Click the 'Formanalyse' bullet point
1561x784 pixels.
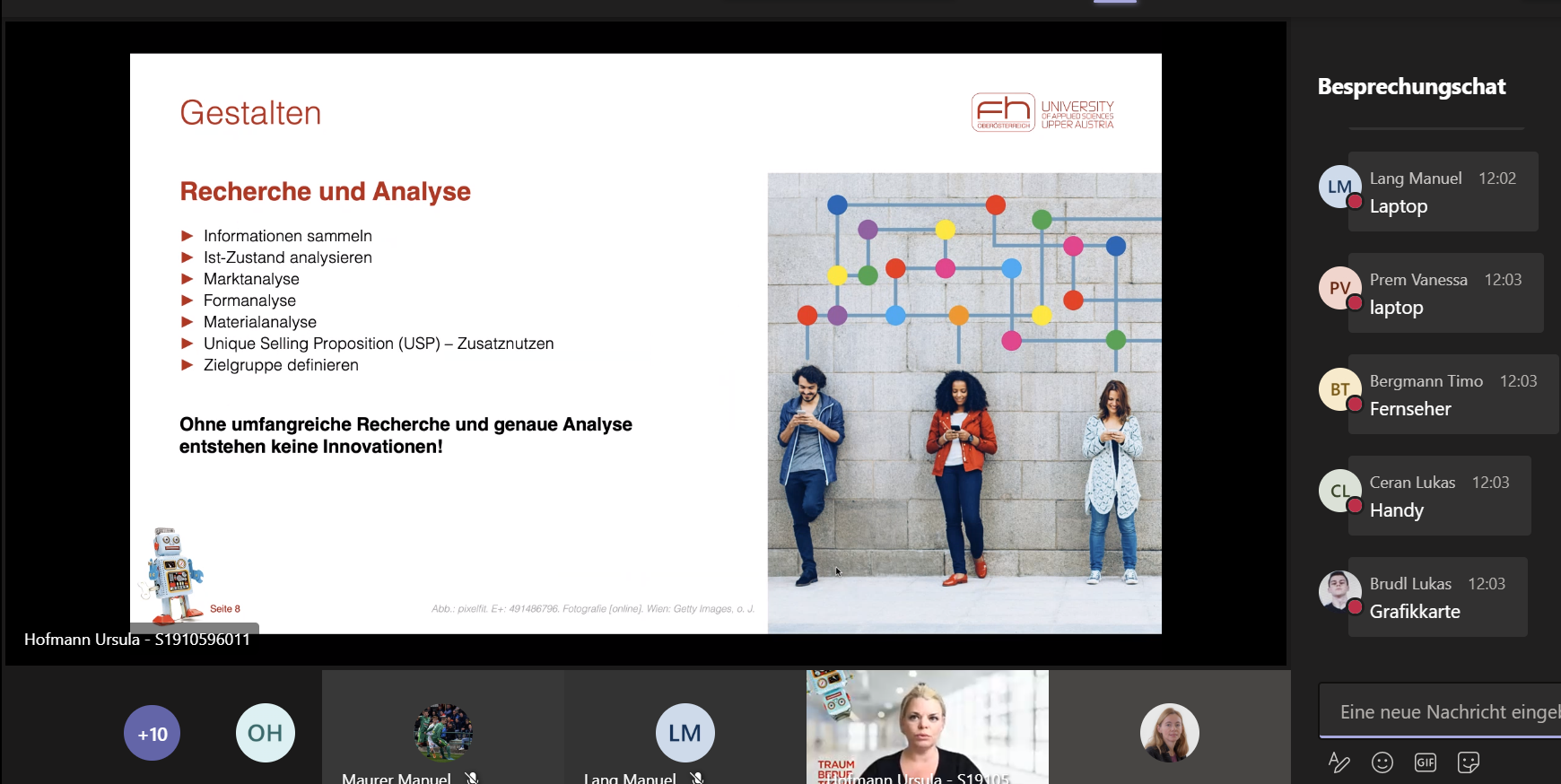(249, 301)
